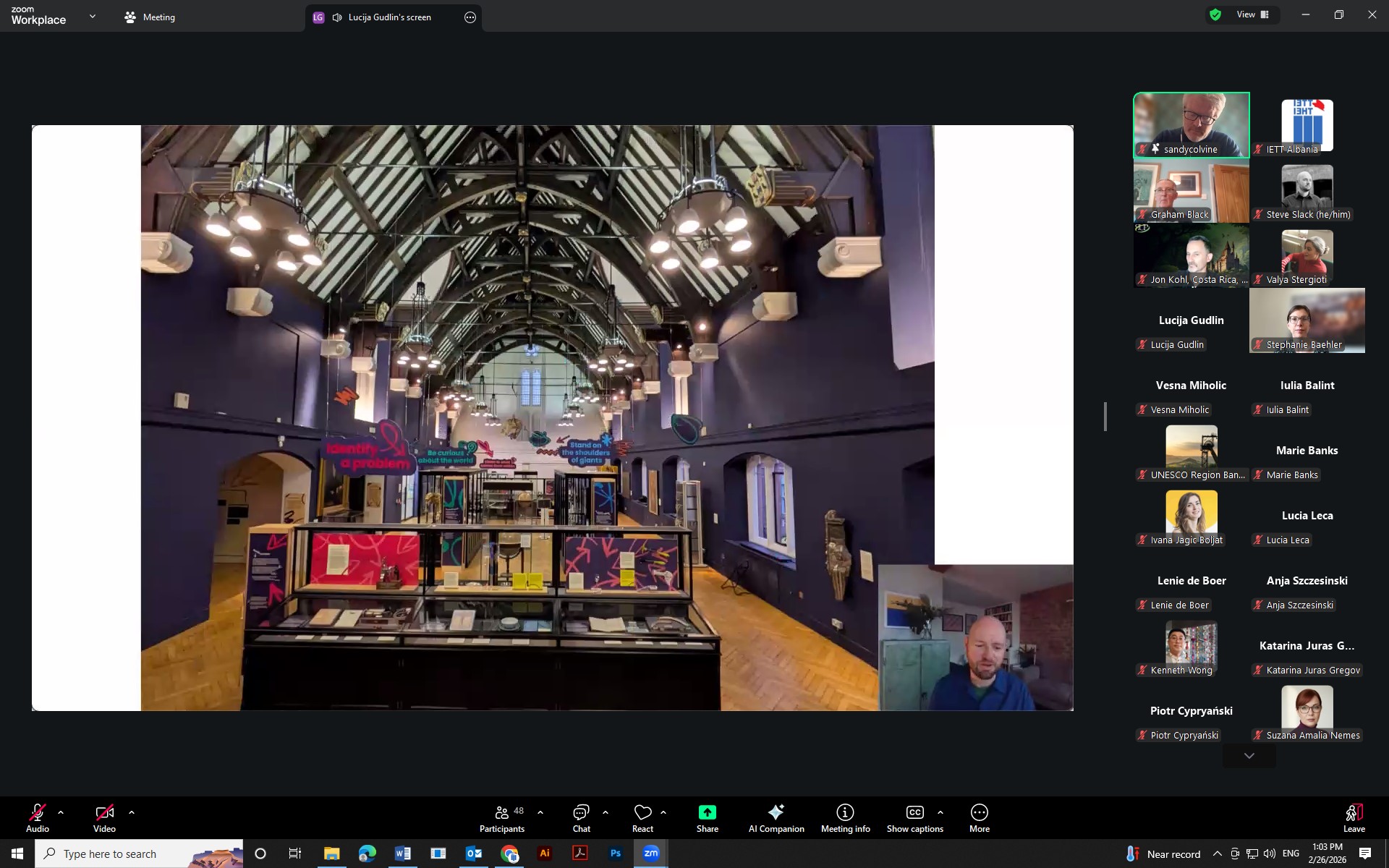Select sandycolvine's video thumbnail
Screen dimensions: 1389x868
click(1191, 123)
